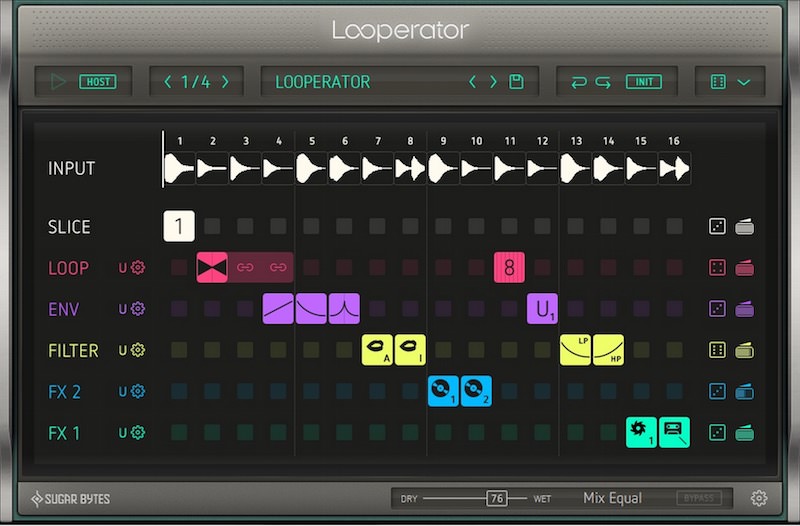800x526 pixels.
Task: Click the LOOP reverse bowtie cell at step 2
Action: pyautogui.click(x=212, y=267)
